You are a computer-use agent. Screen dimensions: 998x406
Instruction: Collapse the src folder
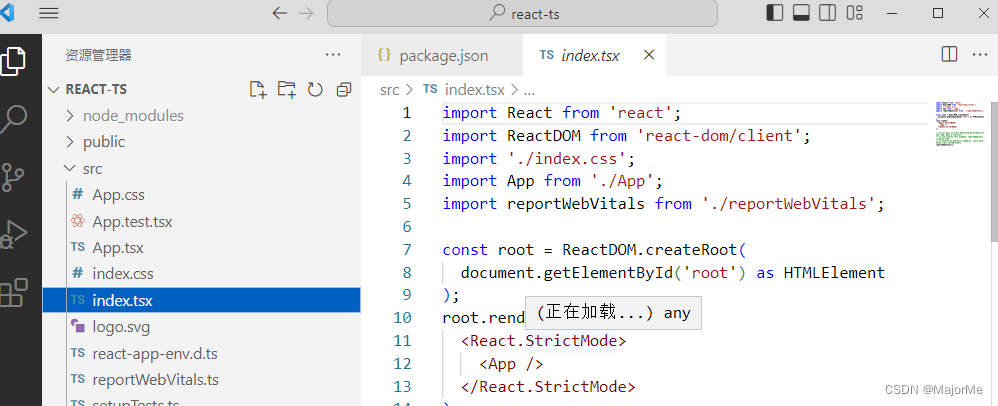point(201,169)
